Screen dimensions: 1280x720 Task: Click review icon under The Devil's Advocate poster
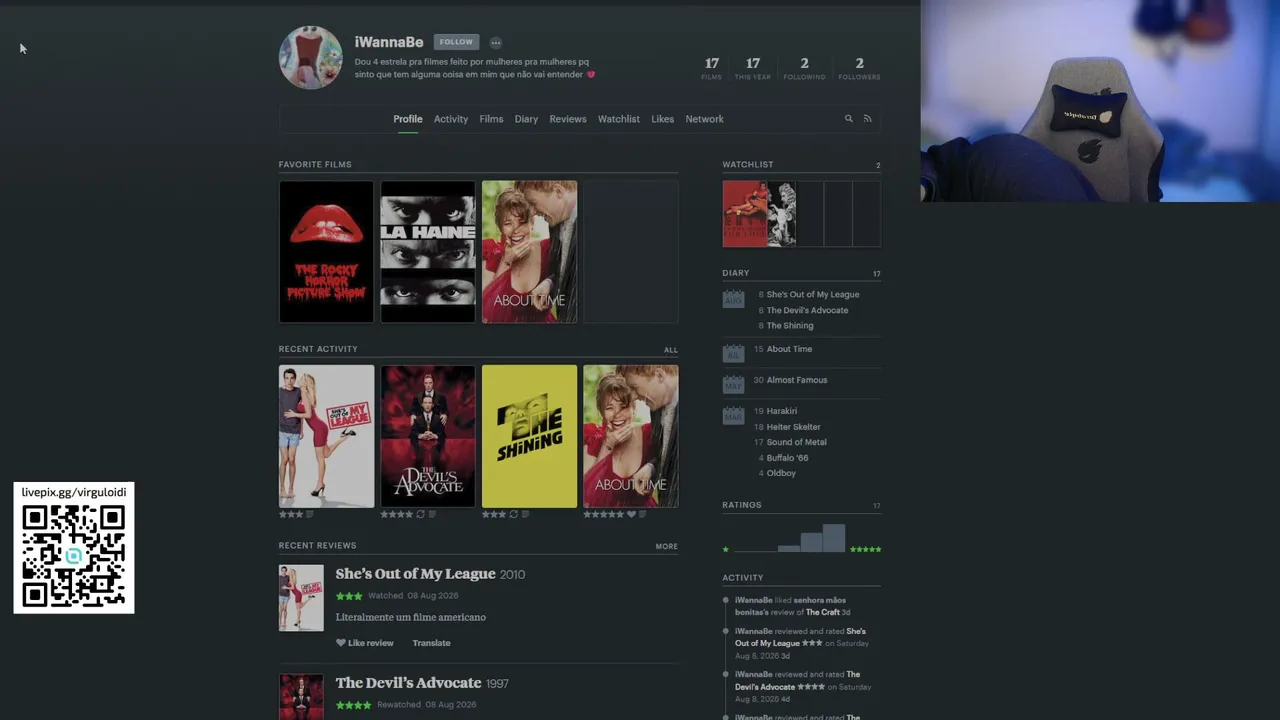tap(432, 515)
